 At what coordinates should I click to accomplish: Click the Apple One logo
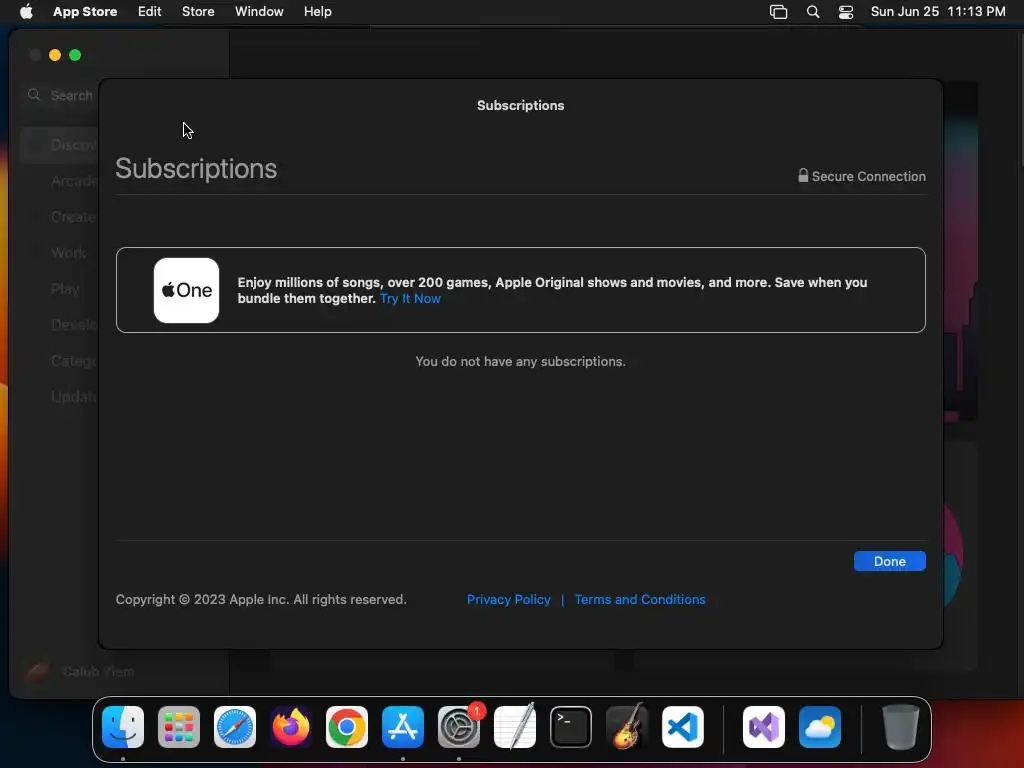point(186,290)
